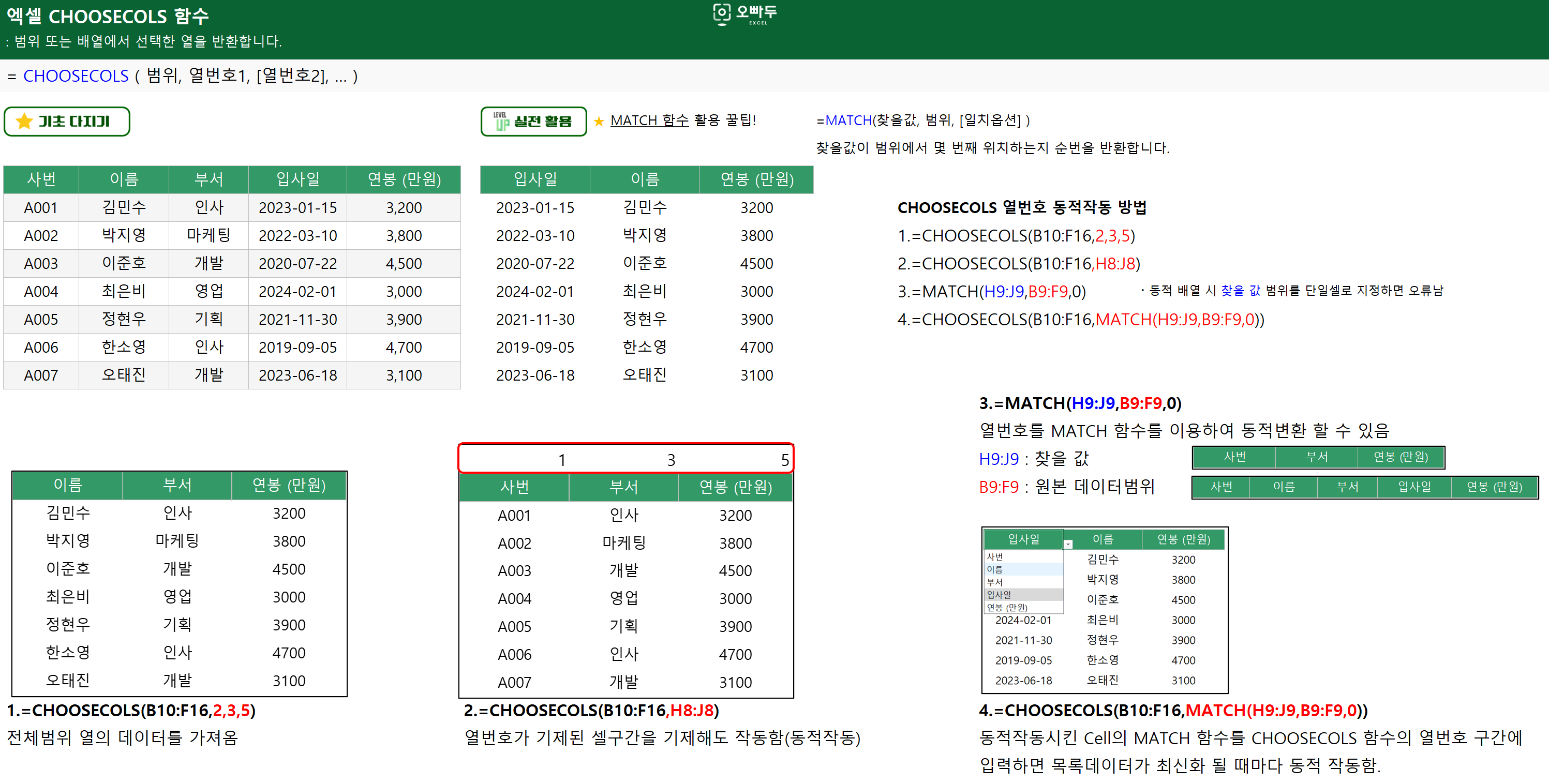Click the text 열번호를 MATCH 함수를 이용하여 동적변환
Viewport: 1549px width, 784px height.
pos(1184,430)
